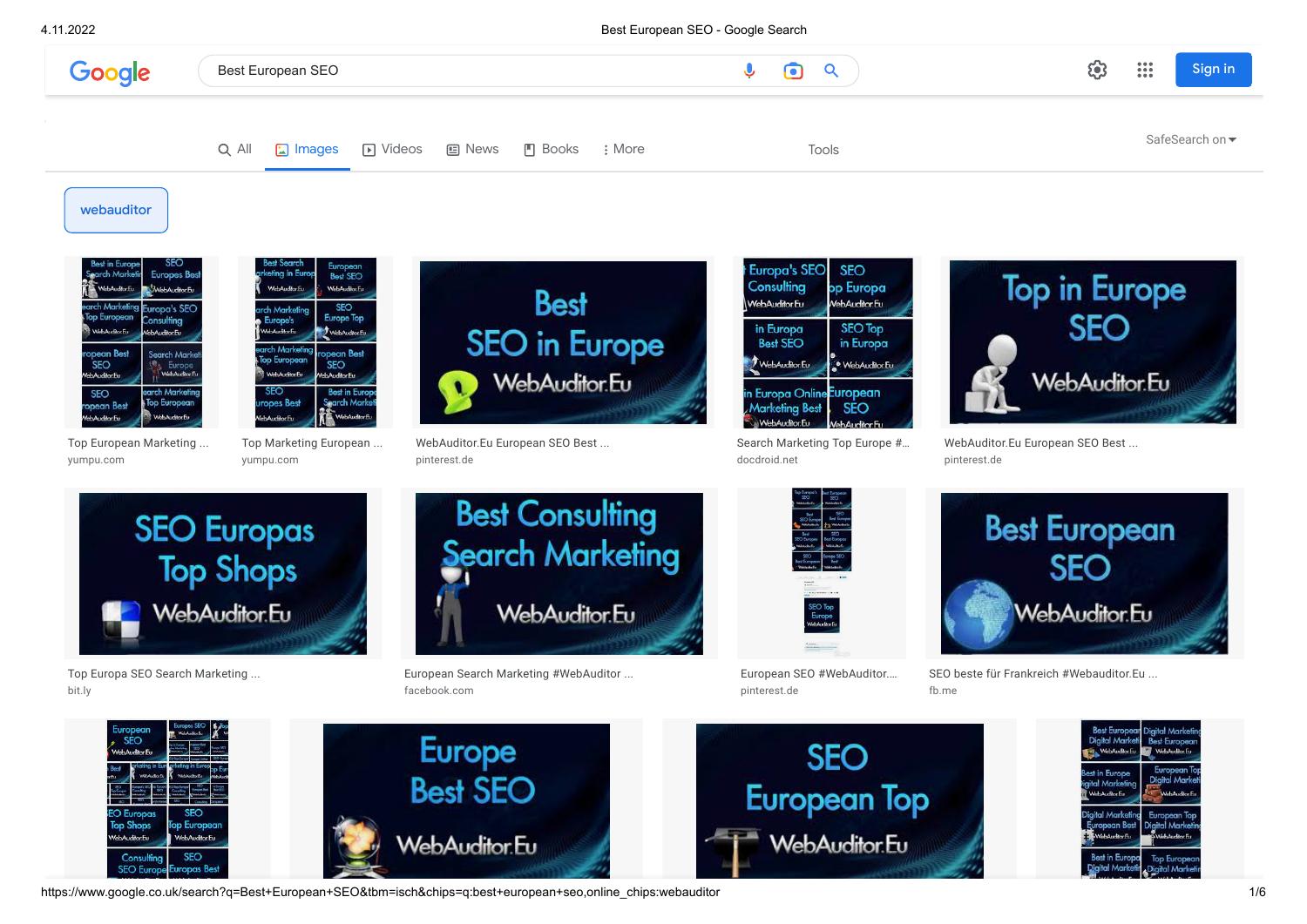Expand the Tools options
The width and height of the screenshot is (1307, 924).
(x=823, y=150)
